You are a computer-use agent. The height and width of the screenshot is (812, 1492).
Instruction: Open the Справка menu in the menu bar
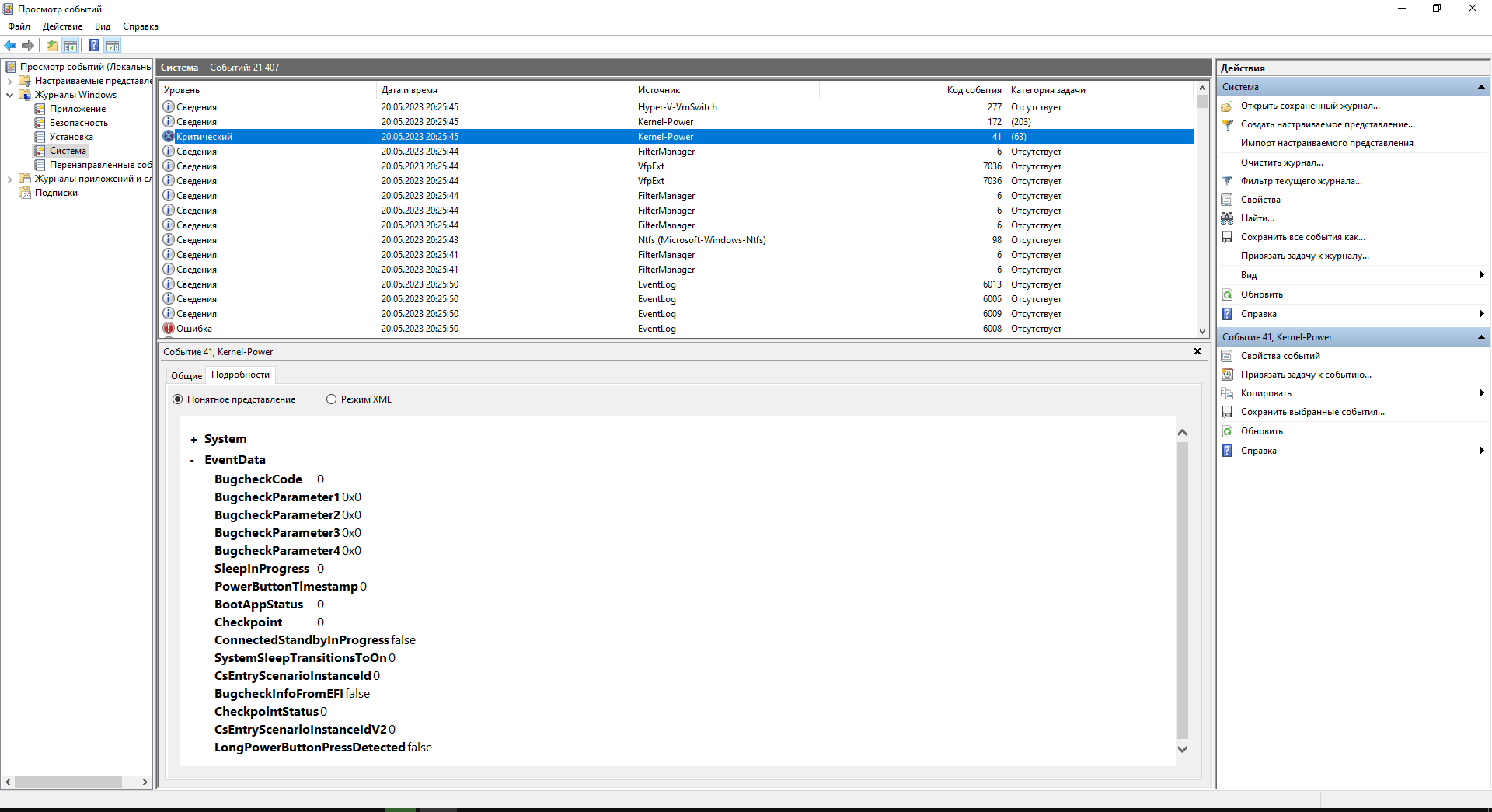coord(141,26)
